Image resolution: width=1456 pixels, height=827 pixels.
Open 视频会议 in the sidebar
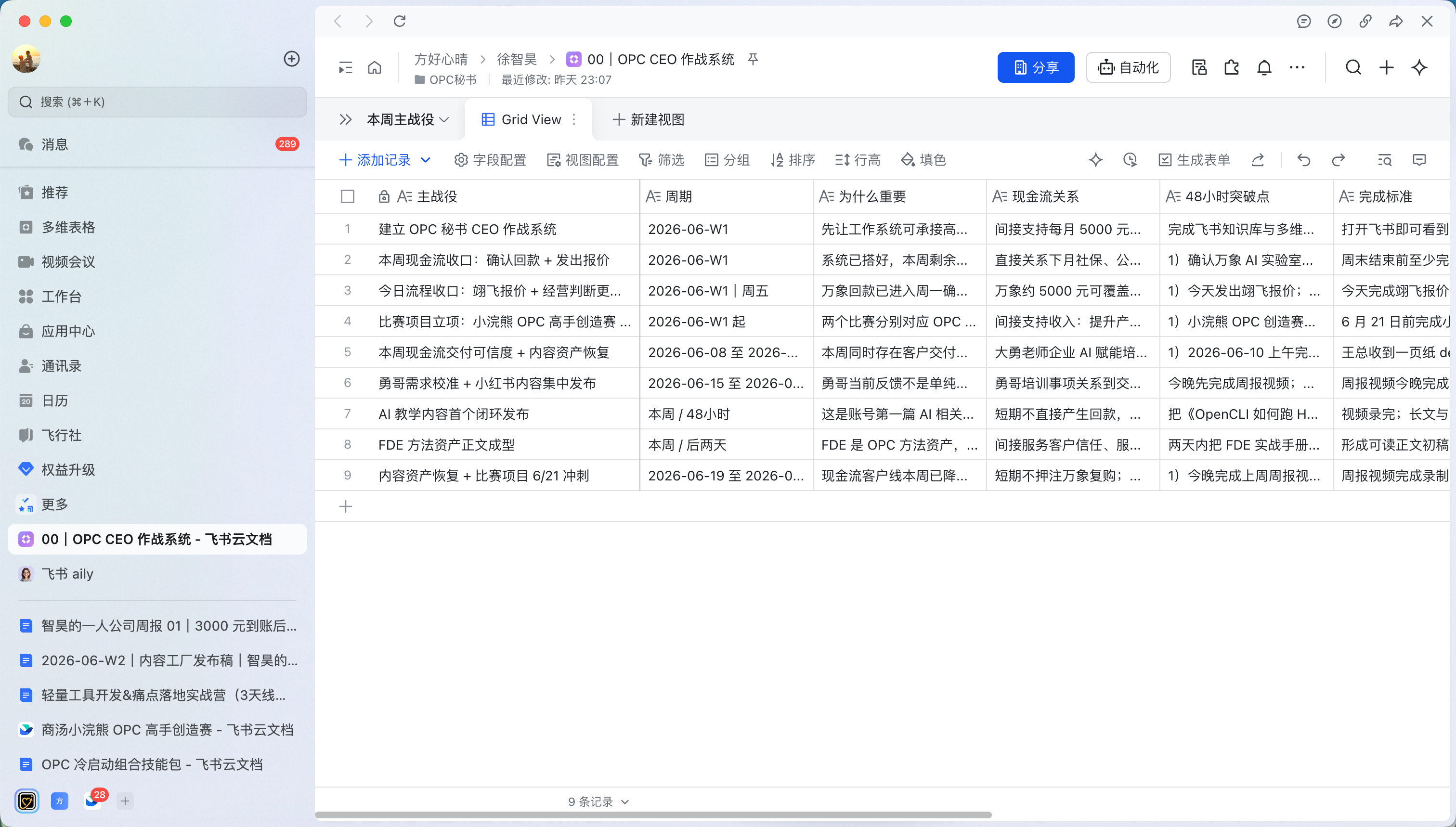(x=157, y=262)
